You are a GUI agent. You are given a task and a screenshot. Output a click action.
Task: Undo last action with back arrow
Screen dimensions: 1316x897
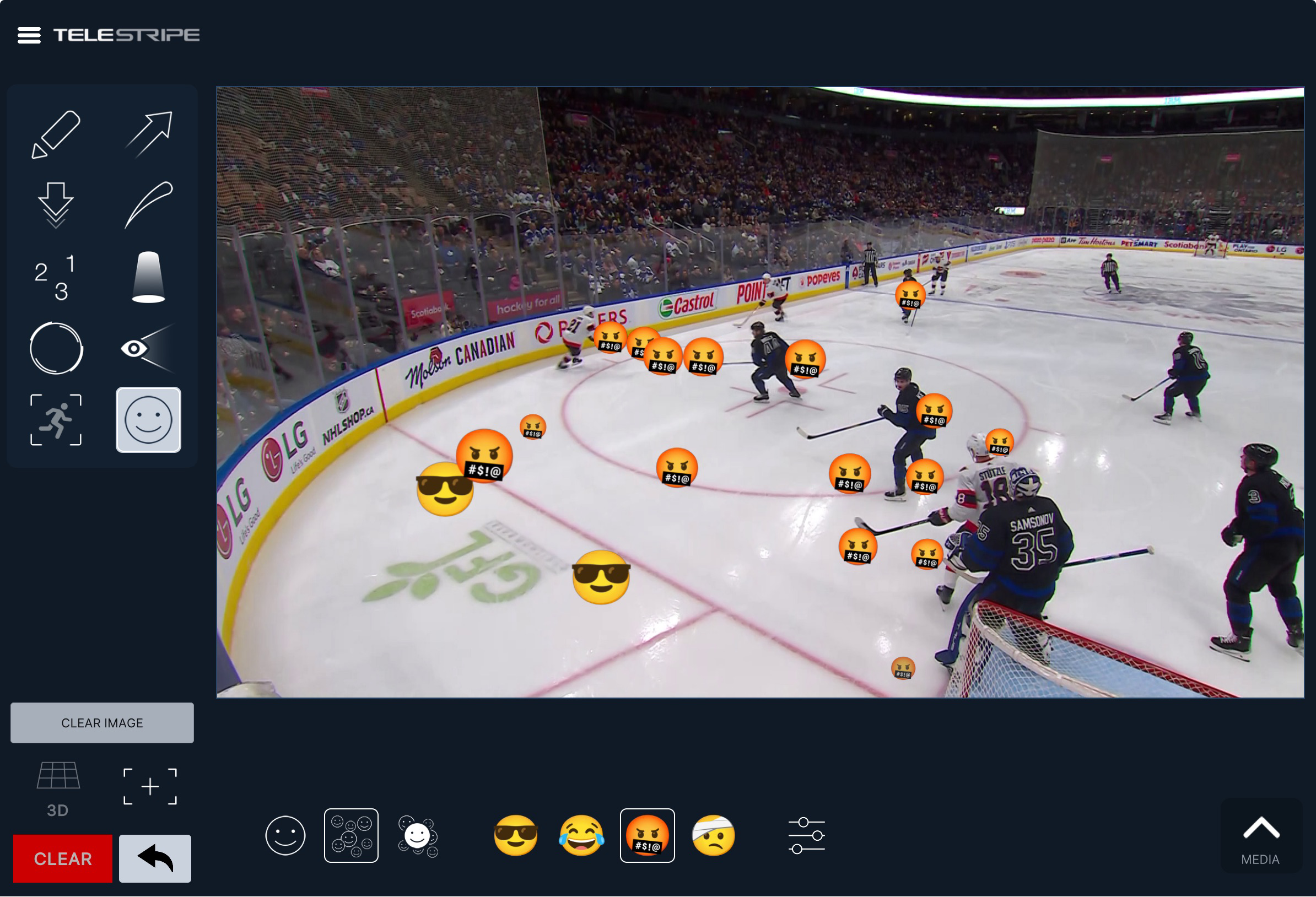(x=155, y=858)
